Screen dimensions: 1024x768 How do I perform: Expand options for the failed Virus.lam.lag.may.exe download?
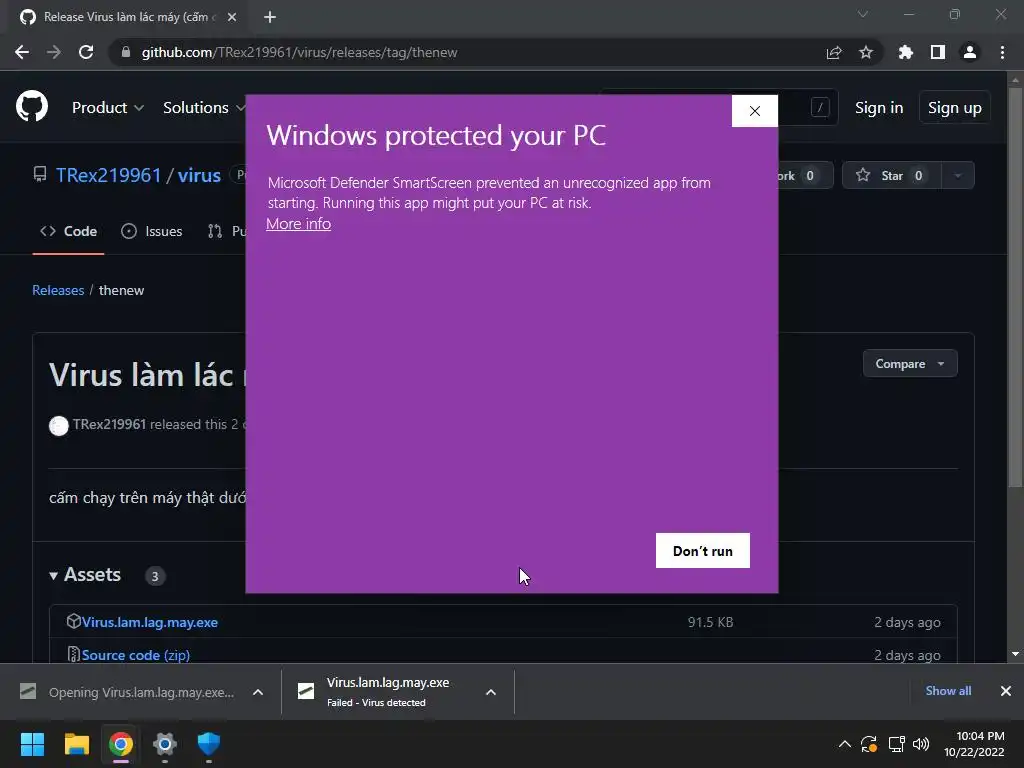[x=491, y=692]
